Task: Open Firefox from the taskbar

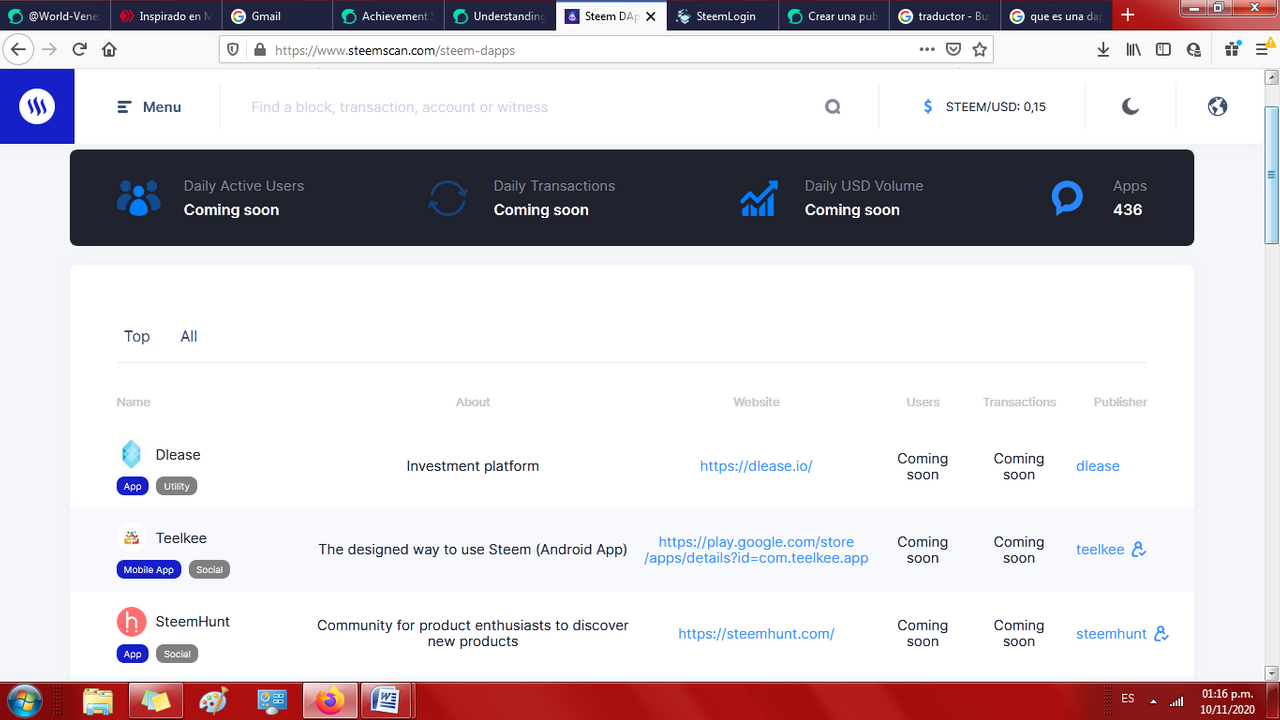Action: tap(329, 701)
